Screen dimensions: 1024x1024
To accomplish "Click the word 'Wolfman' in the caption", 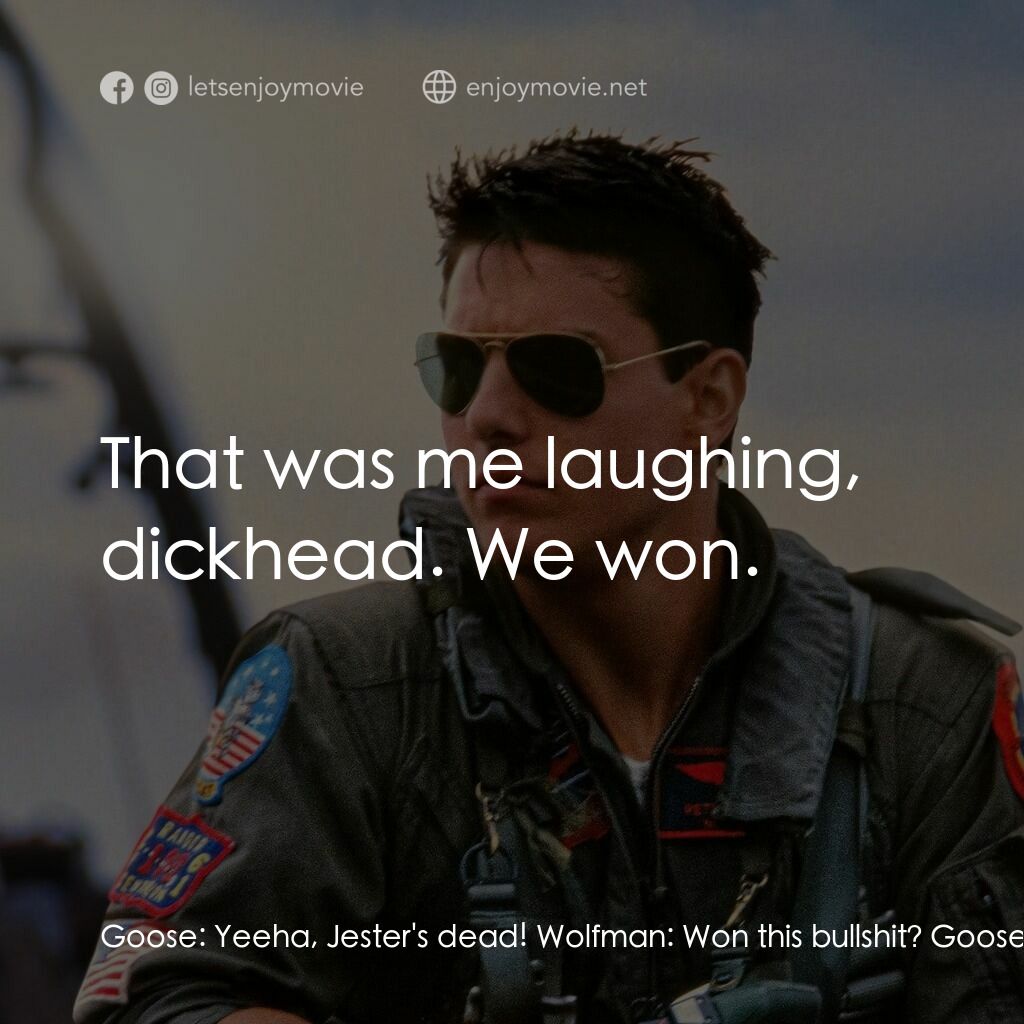I will point(600,940).
